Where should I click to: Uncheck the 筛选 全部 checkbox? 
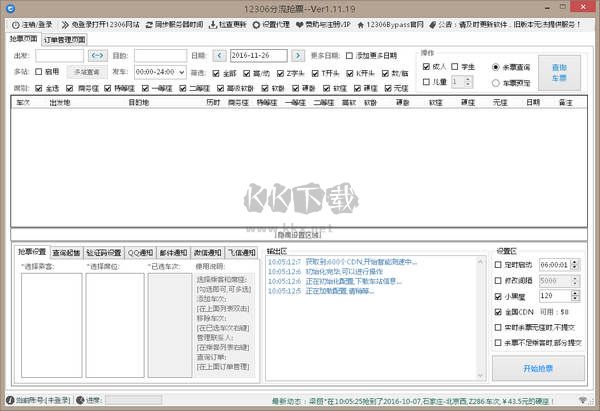pyautogui.click(x=216, y=73)
